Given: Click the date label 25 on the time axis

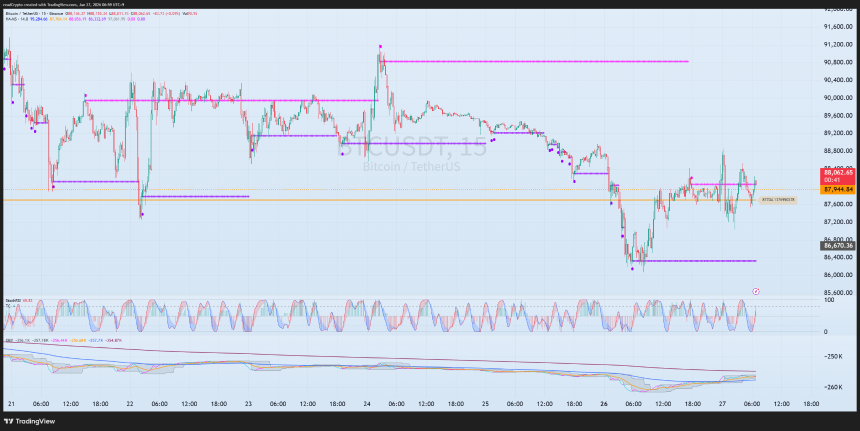Looking at the screenshot, I should (485, 404).
